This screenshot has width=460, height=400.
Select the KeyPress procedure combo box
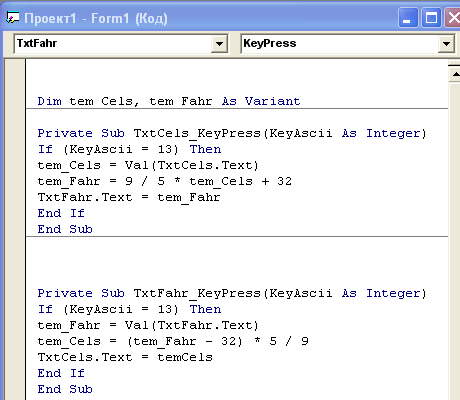pos(347,44)
